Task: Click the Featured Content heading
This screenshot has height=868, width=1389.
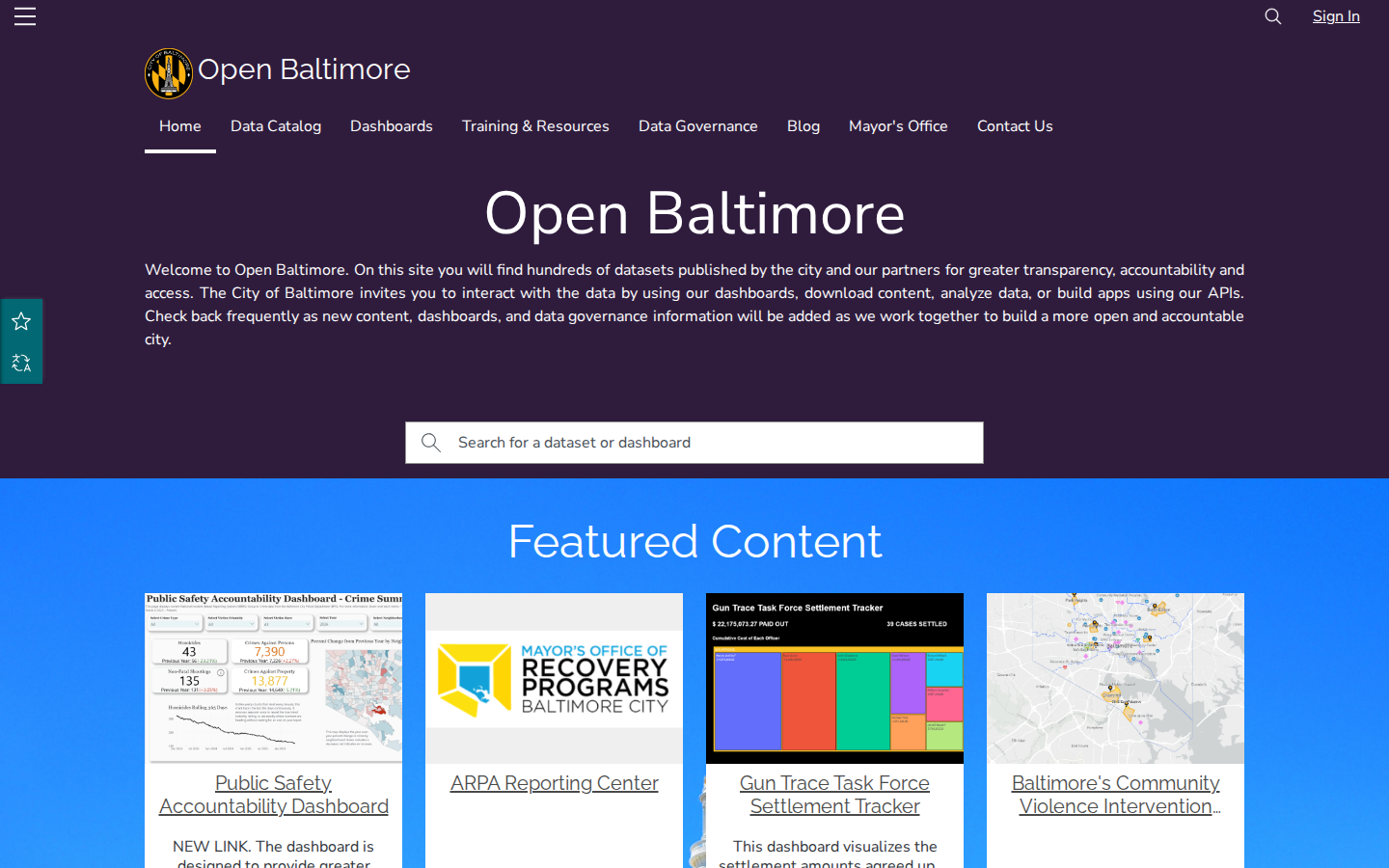Action: click(694, 541)
